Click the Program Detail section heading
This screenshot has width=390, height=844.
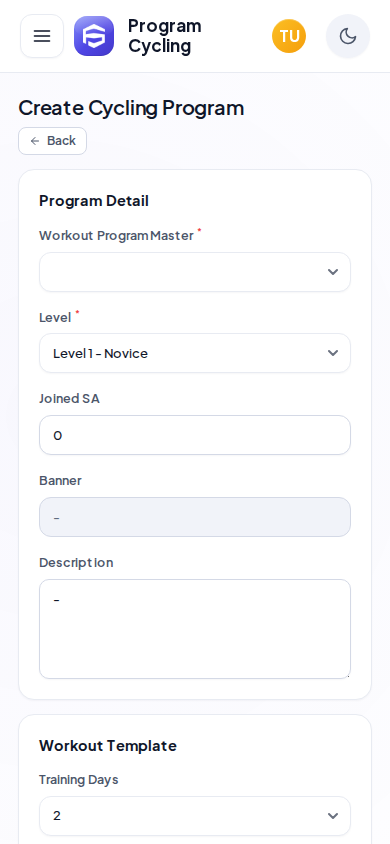click(94, 201)
